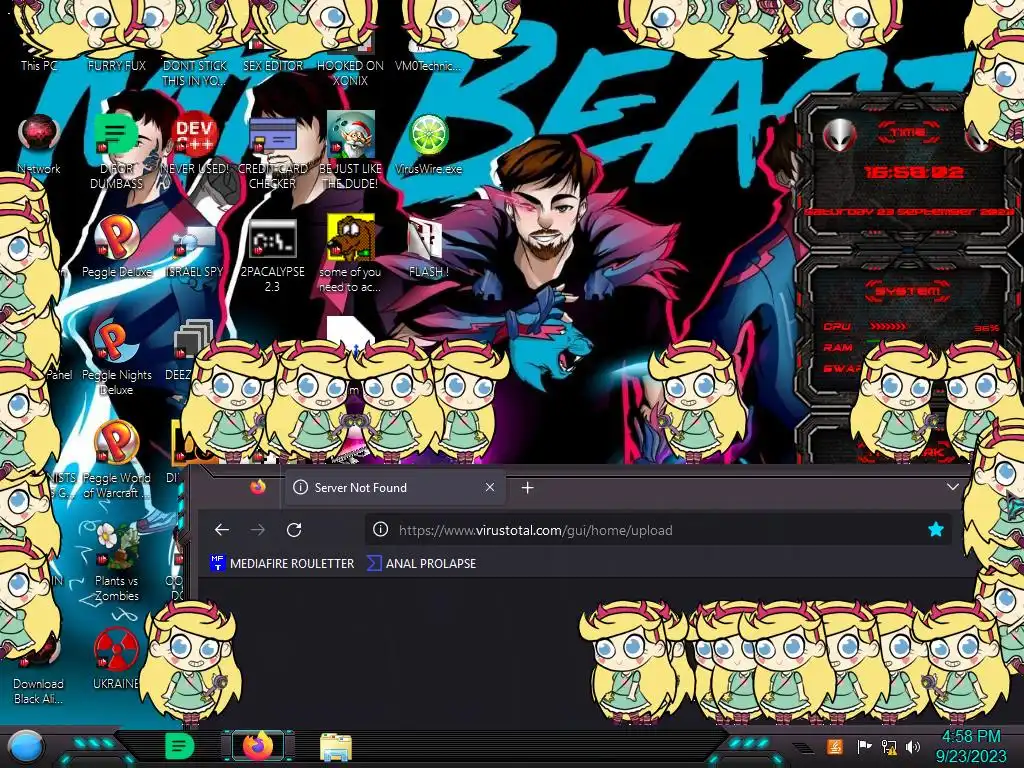This screenshot has height=768, width=1024.
Task: Open the BE JUST LIKE THE DUDE icon
Action: point(350,152)
